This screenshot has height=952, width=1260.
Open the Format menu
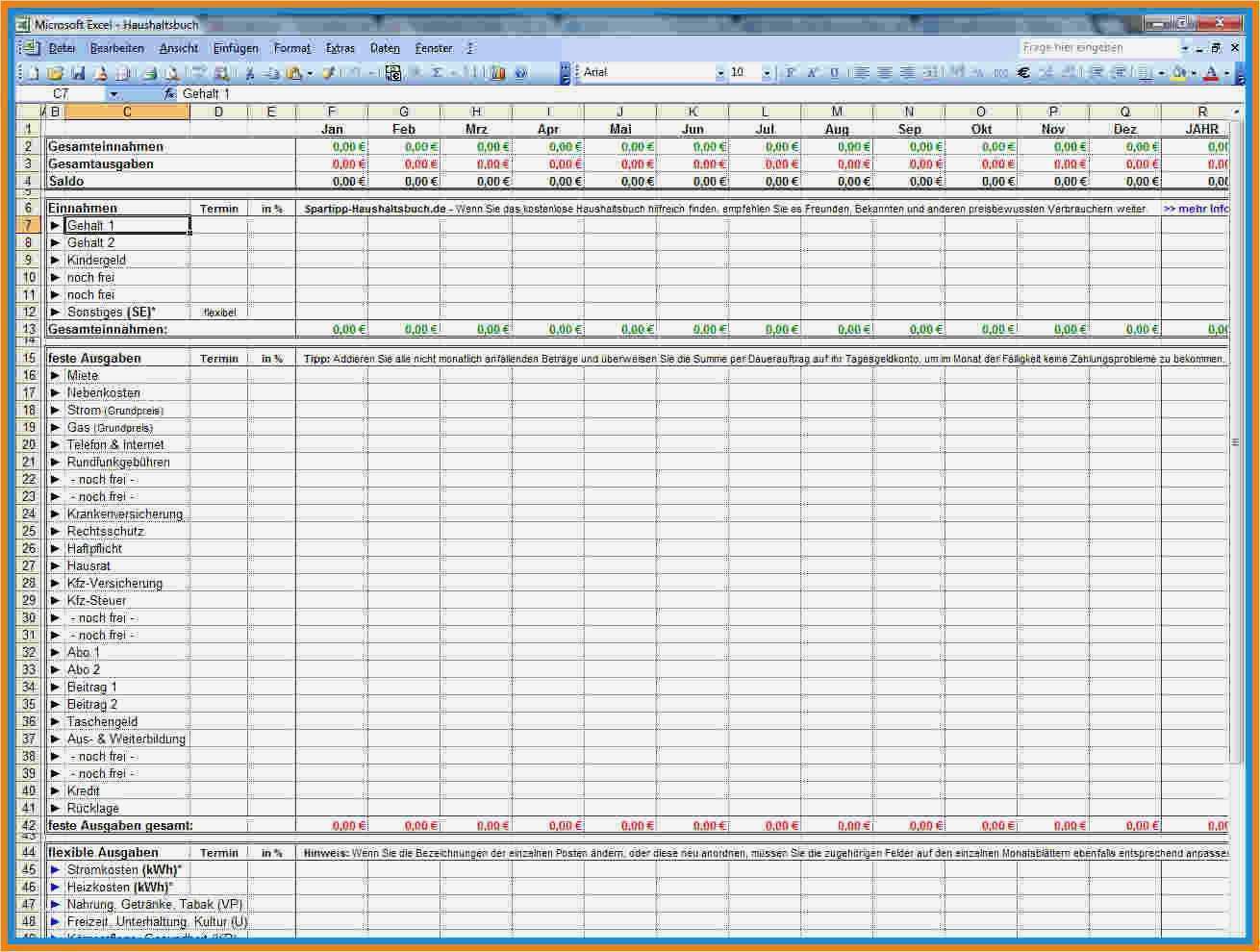point(292,48)
